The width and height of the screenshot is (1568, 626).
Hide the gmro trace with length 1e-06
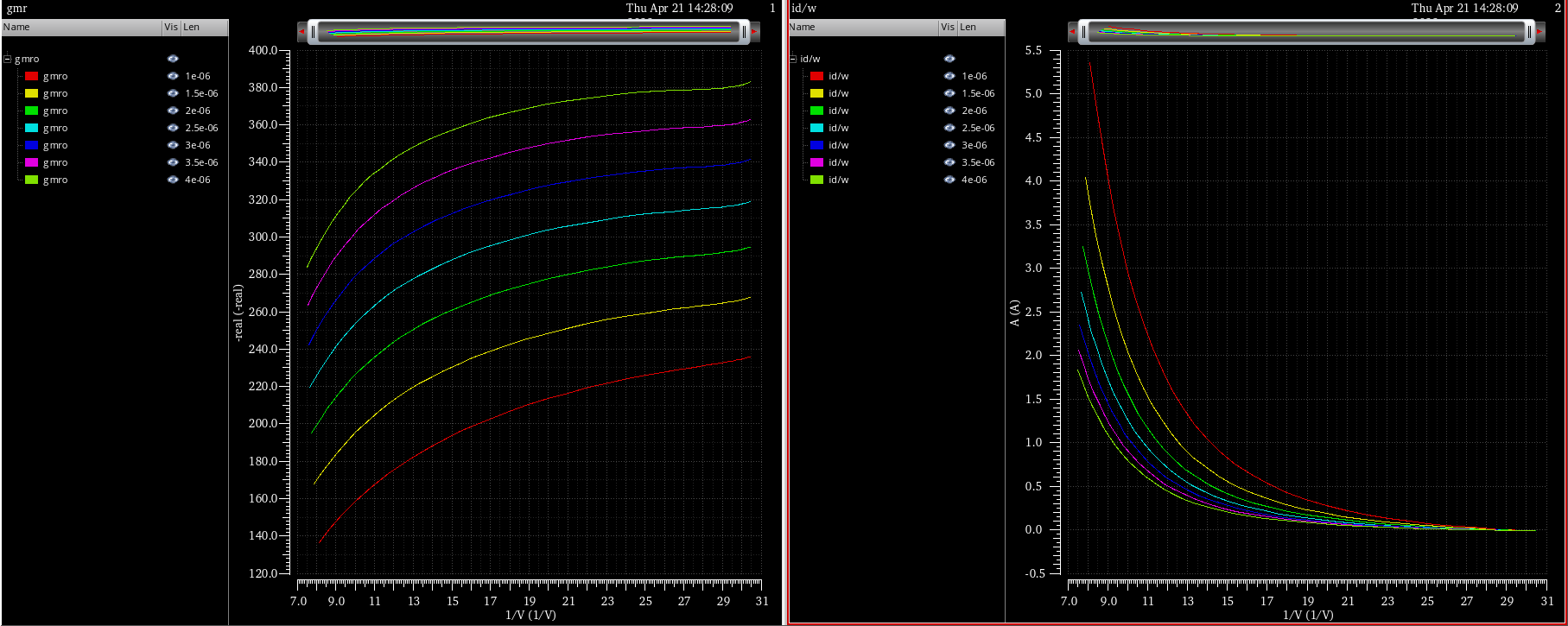point(173,76)
